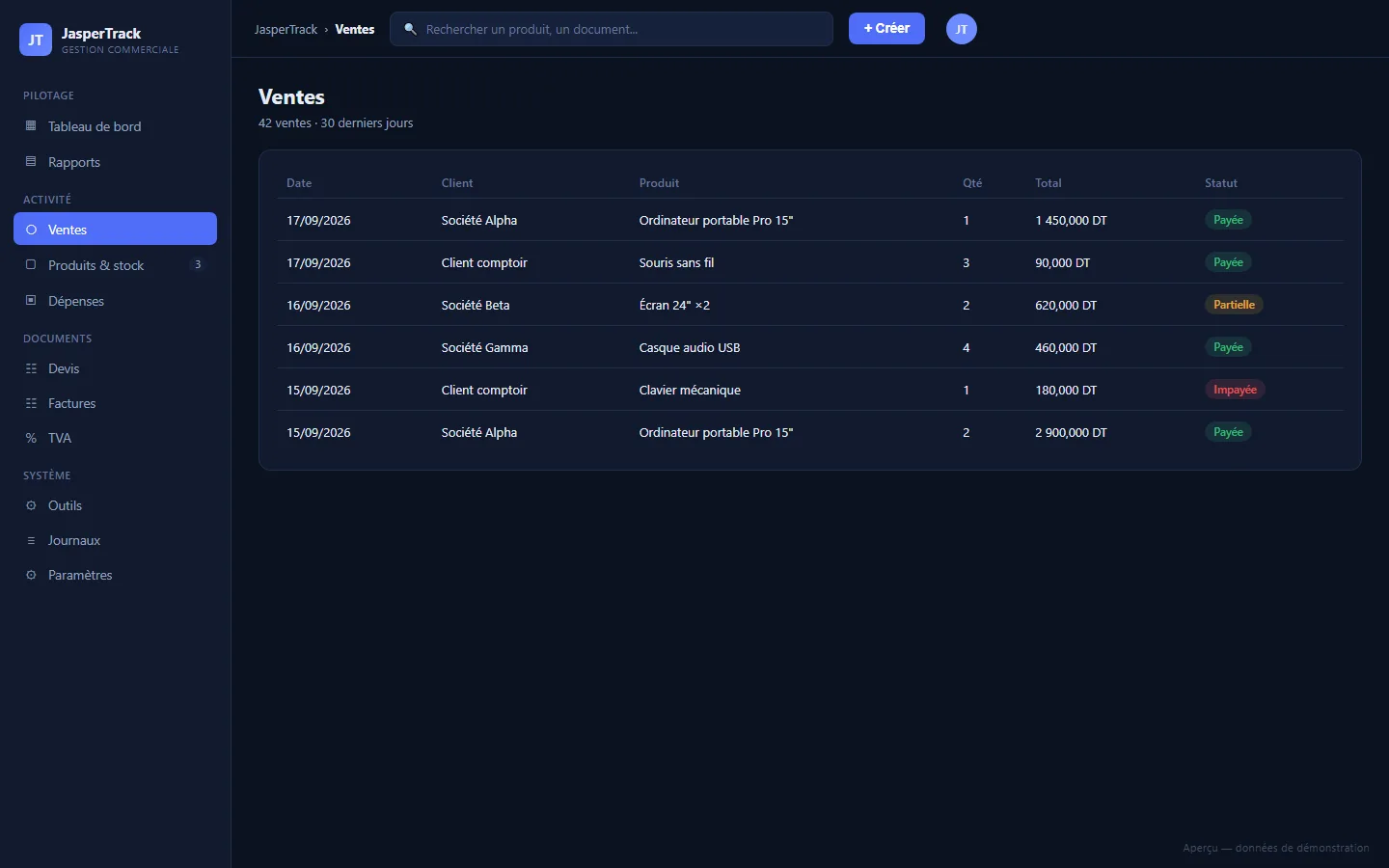Click the Ventes breadcrumb item
The width and height of the screenshot is (1389, 868).
click(x=355, y=29)
